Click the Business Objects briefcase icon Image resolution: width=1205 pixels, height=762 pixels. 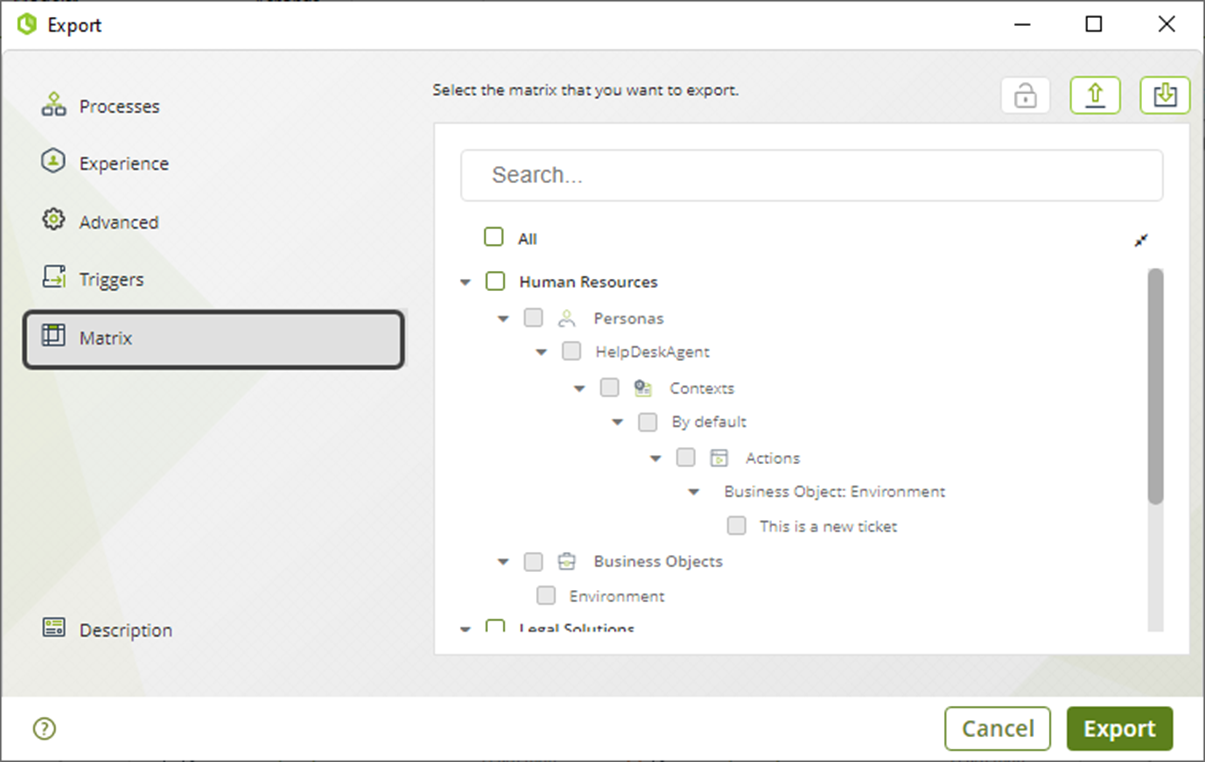click(567, 561)
